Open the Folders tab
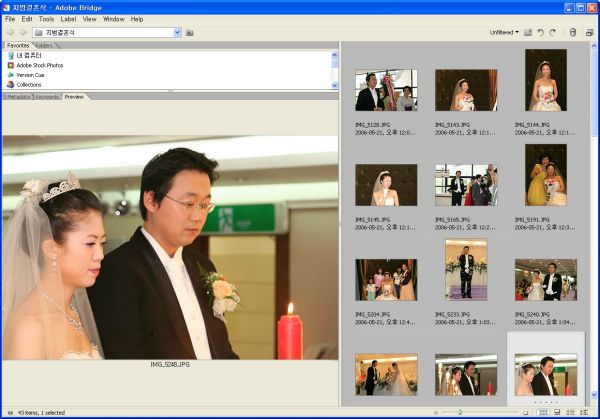This screenshot has width=600, height=419. (44, 45)
